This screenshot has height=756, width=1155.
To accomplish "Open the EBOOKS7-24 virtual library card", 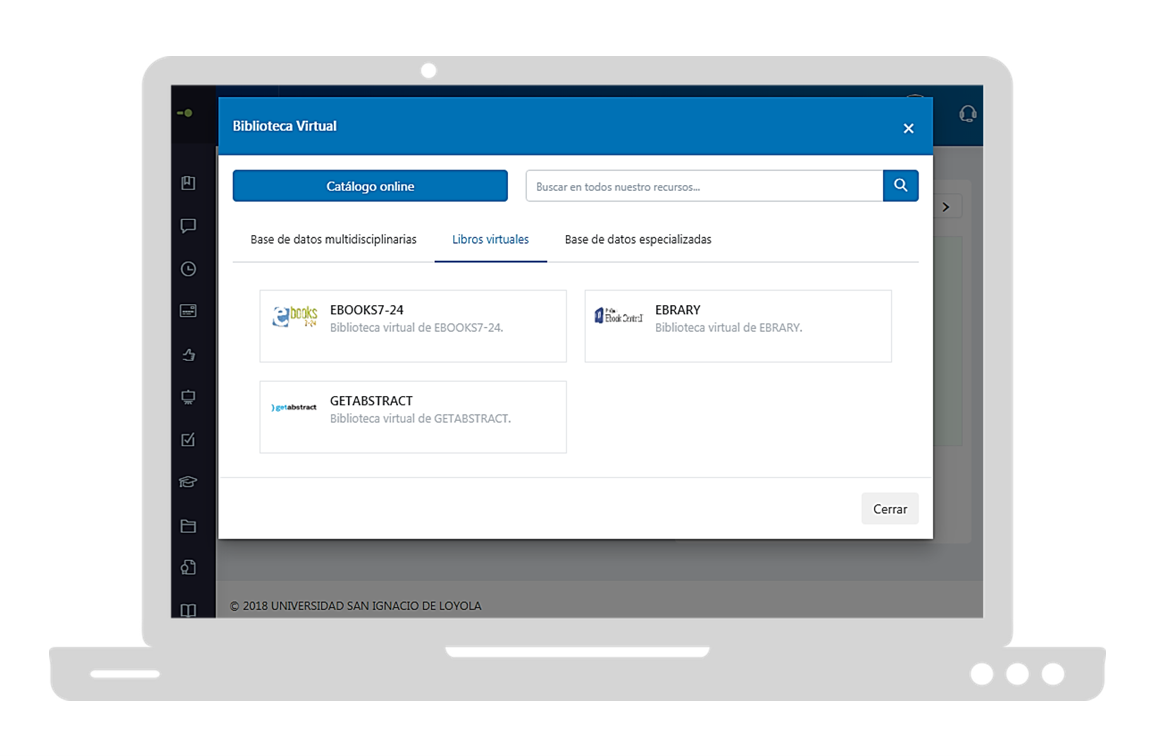I will [x=413, y=326].
